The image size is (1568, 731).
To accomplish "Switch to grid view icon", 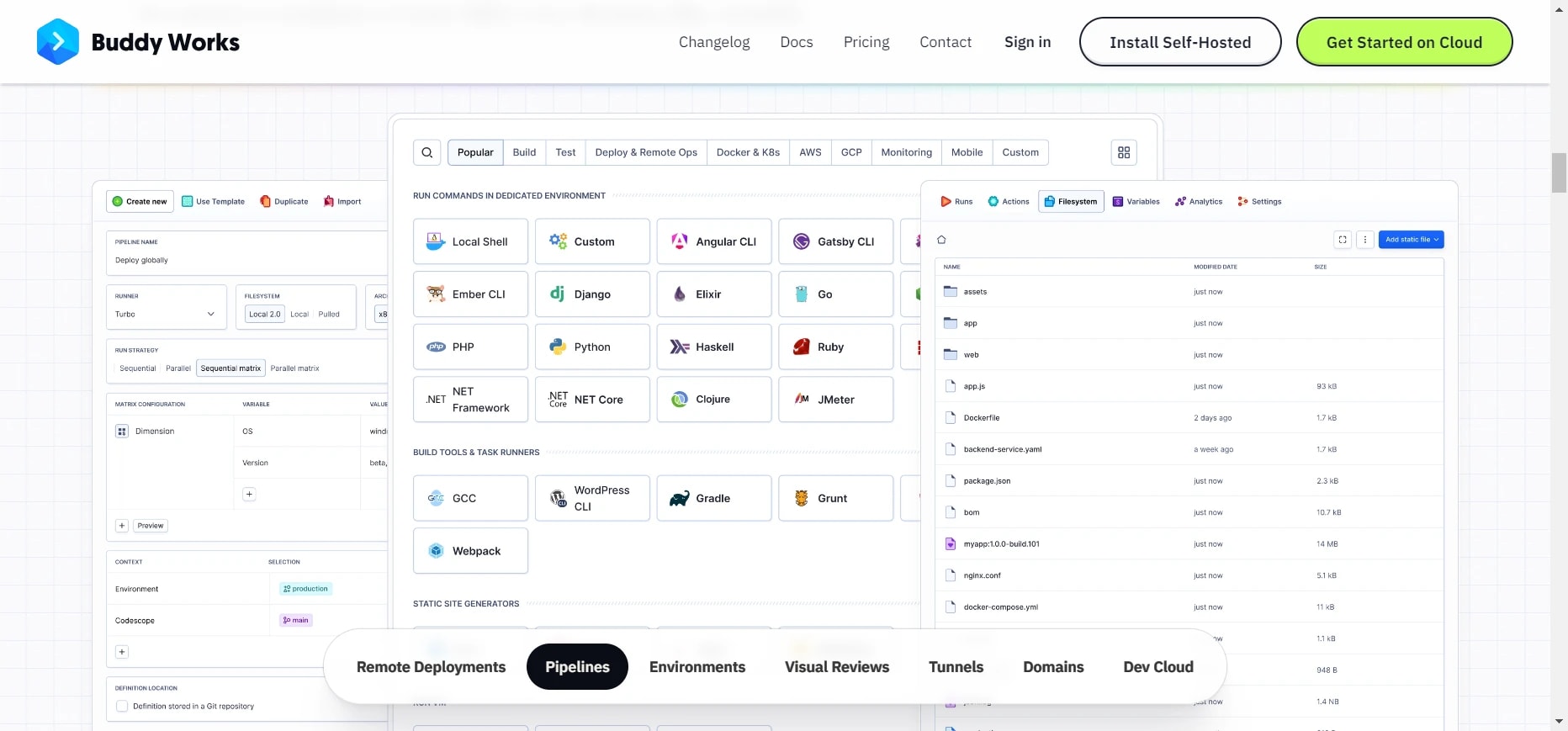I will point(1124,152).
